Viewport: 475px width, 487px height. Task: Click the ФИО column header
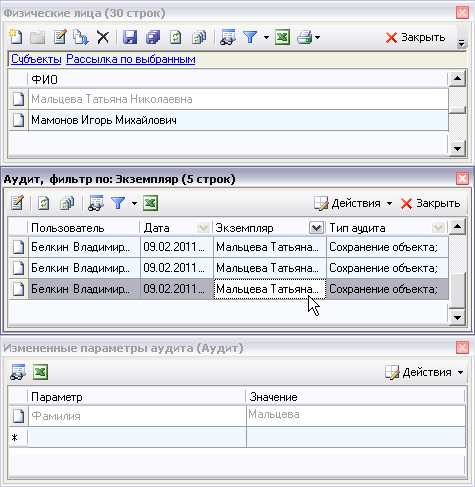[237, 79]
